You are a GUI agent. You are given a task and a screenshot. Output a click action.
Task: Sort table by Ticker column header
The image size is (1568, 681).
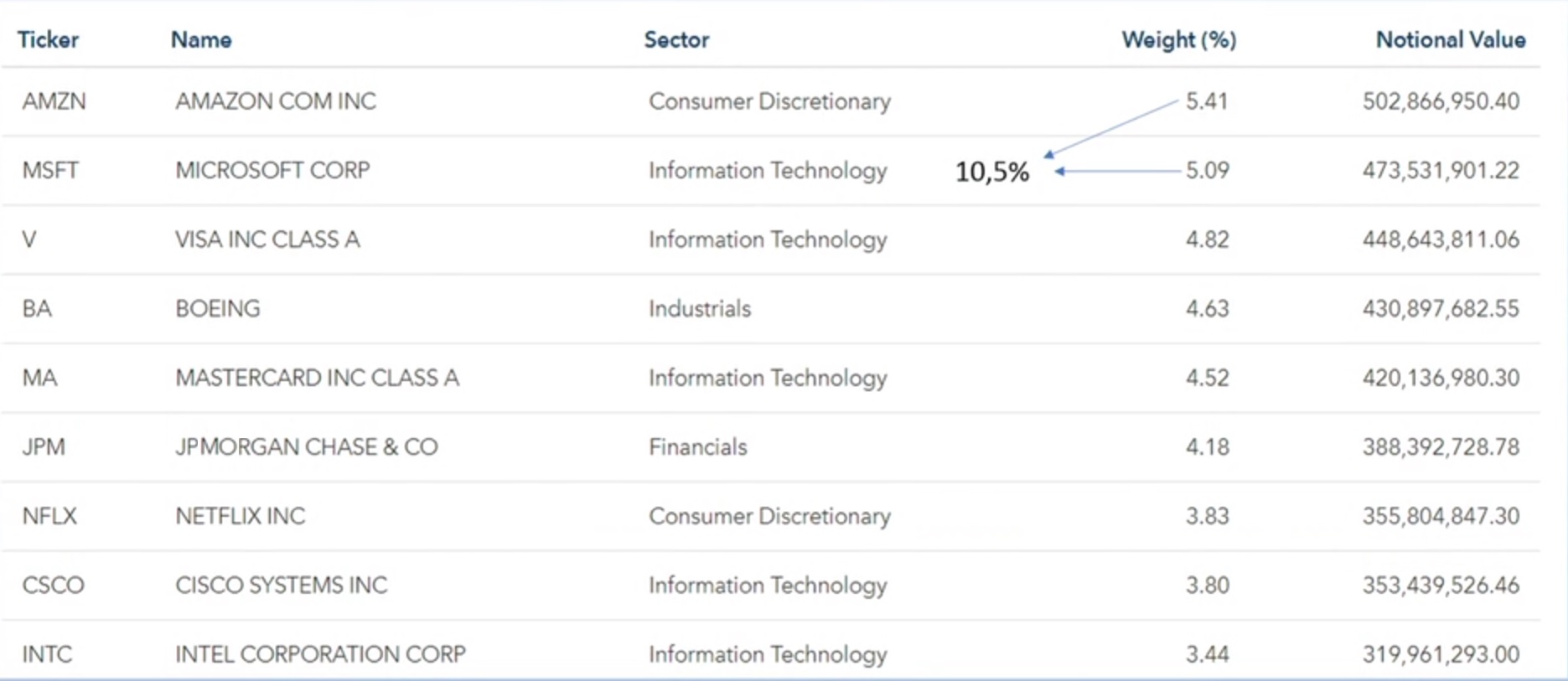coord(48,39)
